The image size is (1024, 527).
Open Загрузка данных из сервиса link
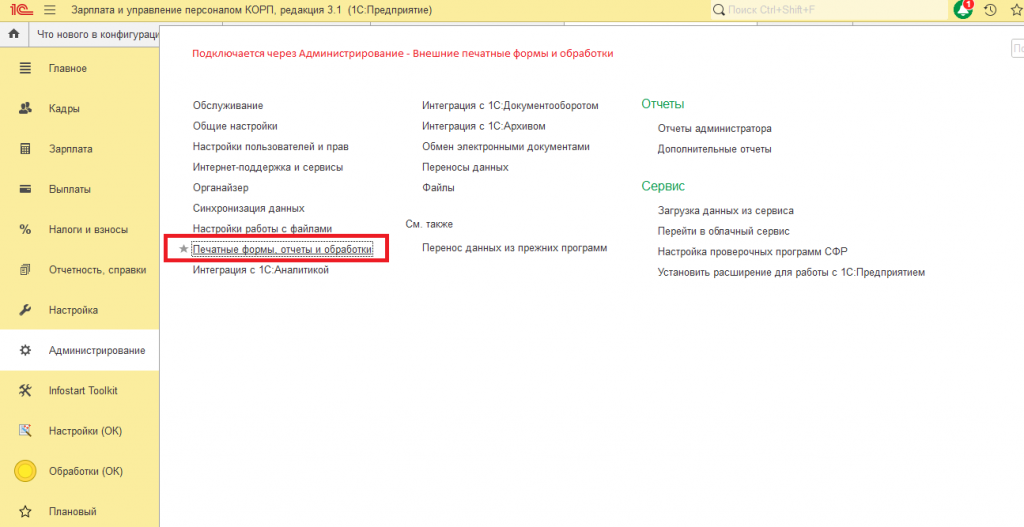coord(726,211)
